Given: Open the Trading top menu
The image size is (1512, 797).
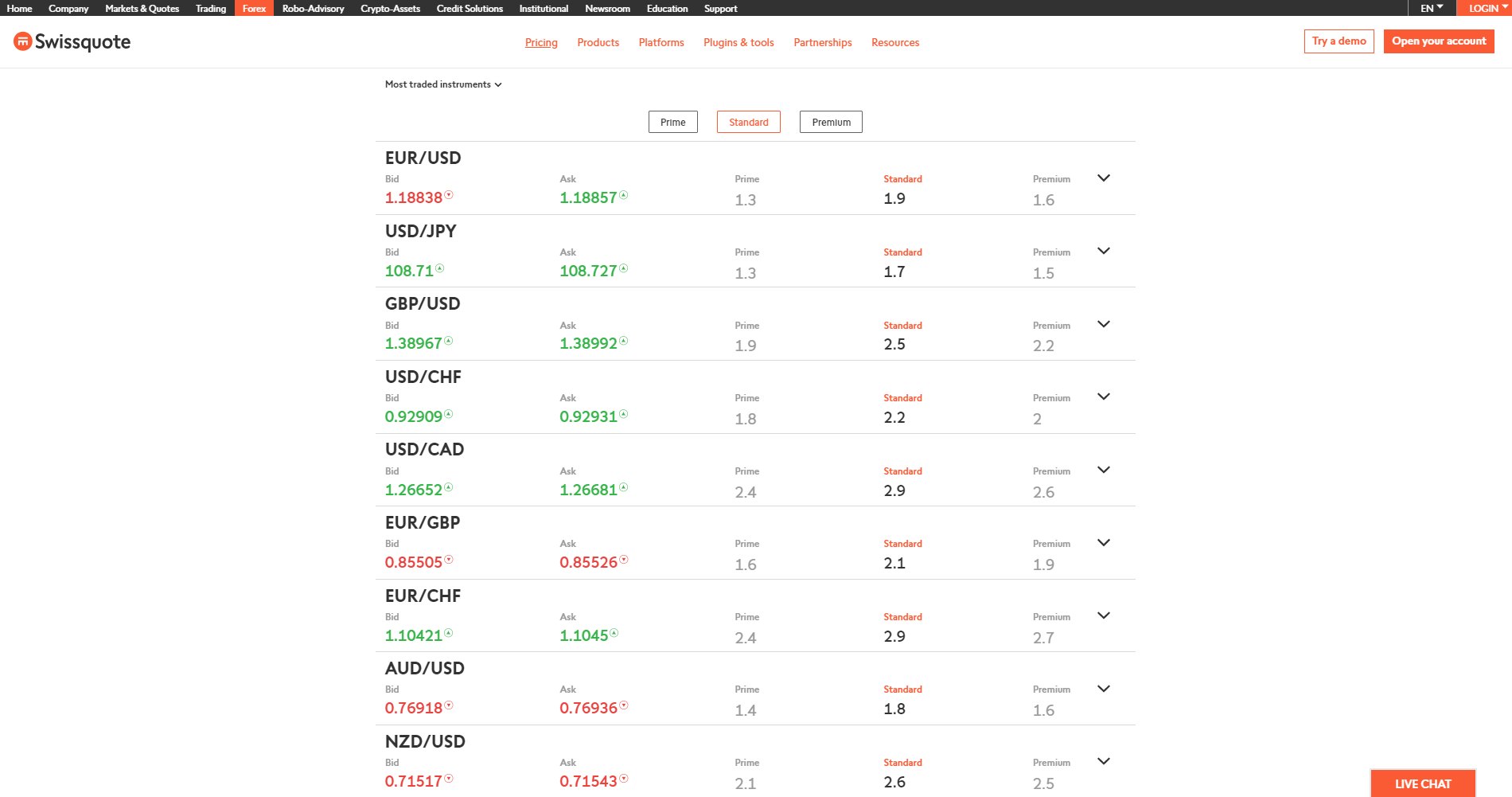Looking at the screenshot, I should coord(211,8).
